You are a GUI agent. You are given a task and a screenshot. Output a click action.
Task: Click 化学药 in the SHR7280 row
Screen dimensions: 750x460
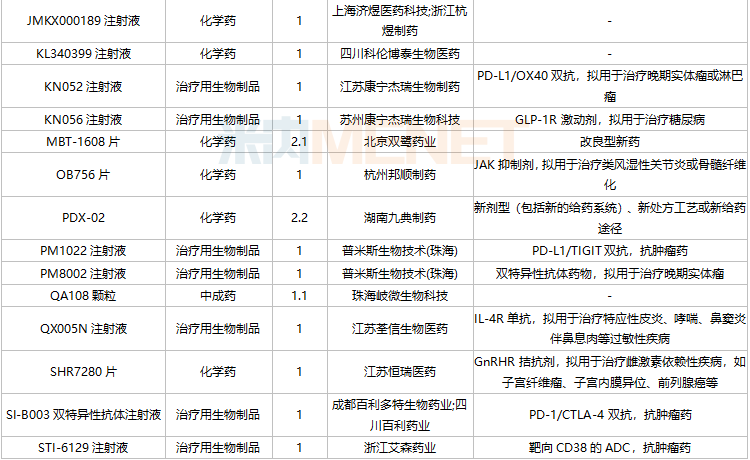coord(218,372)
